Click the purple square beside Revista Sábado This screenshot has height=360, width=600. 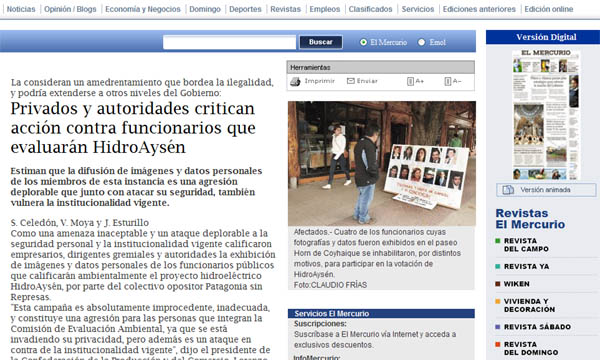click(497, 327)
